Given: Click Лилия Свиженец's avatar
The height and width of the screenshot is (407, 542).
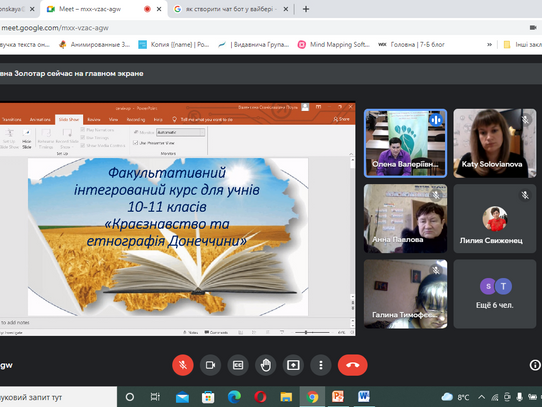Looking at the screenshot, I should tap(495, 218).
